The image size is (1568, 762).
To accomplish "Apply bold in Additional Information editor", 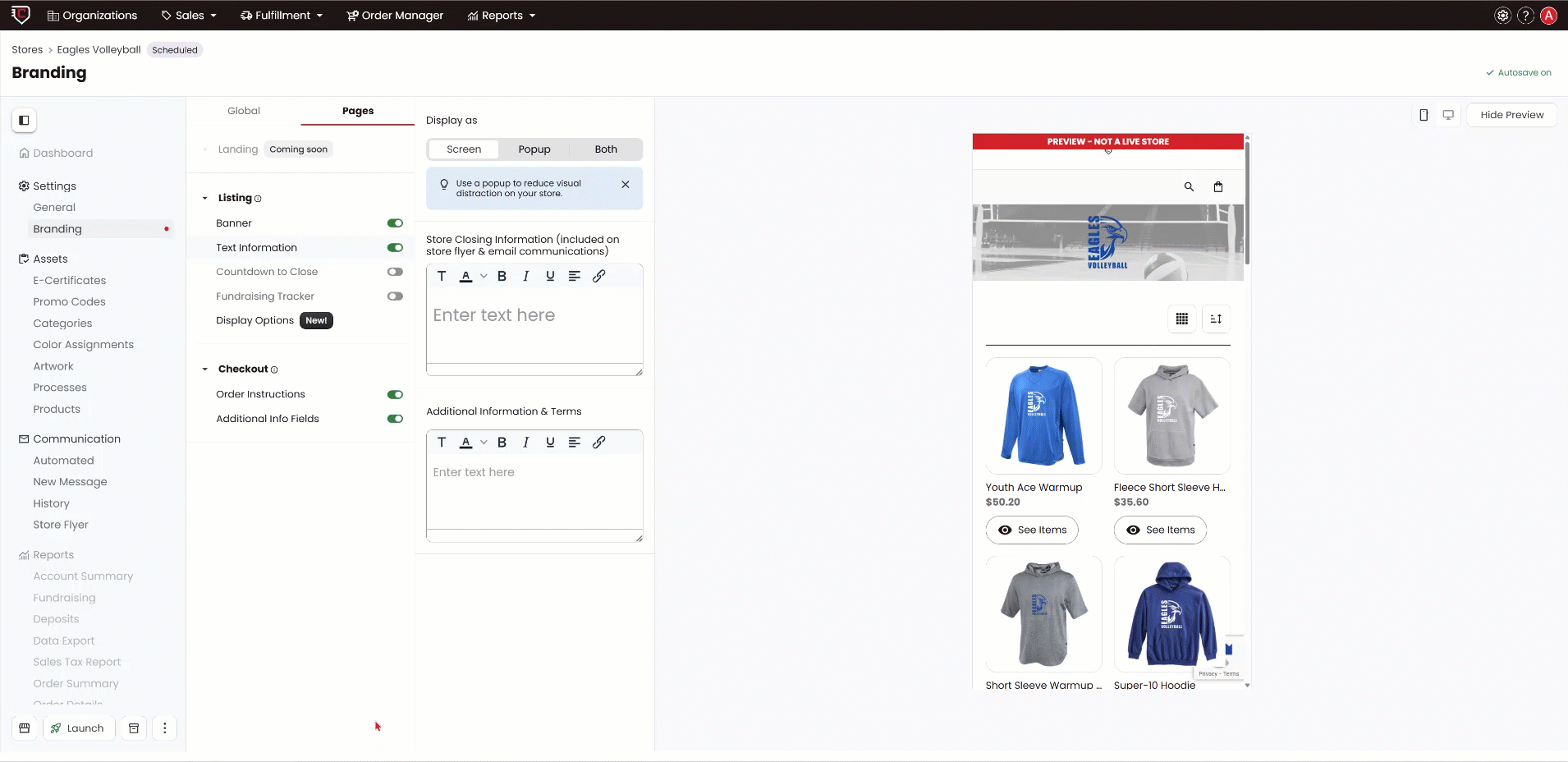I will tap(502, 443).
